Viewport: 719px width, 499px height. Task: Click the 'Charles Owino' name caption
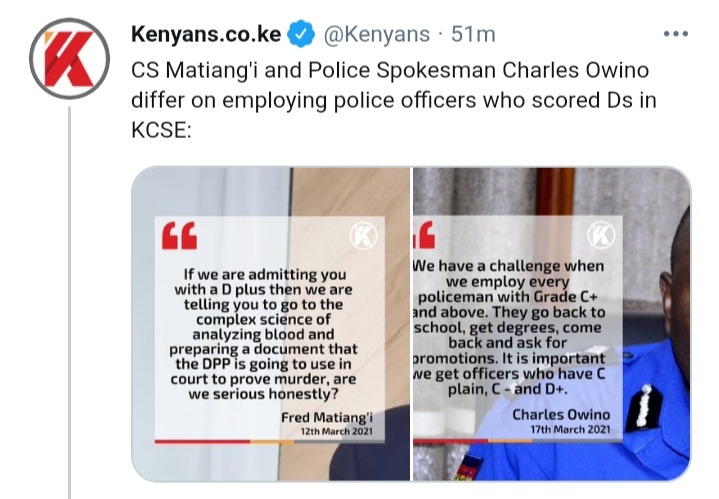561,415
